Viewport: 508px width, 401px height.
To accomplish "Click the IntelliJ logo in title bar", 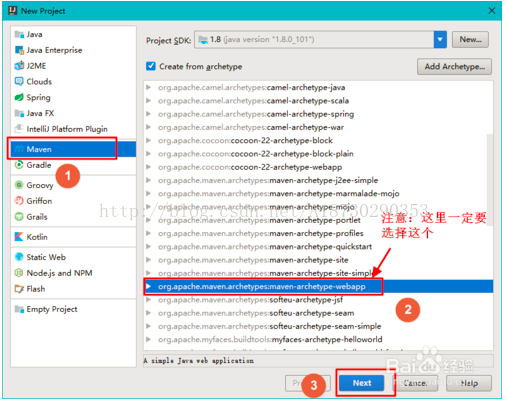I will (x=13, y=11).
